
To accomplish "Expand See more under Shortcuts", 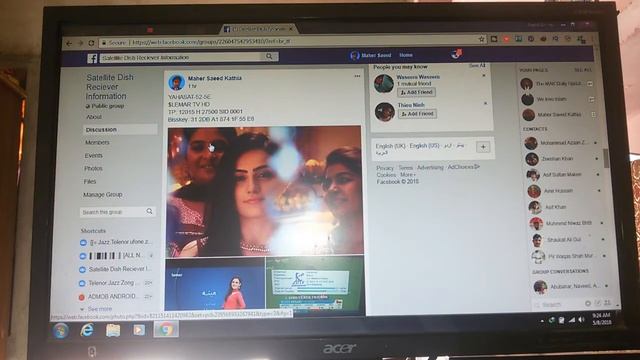I will (99, 309).
